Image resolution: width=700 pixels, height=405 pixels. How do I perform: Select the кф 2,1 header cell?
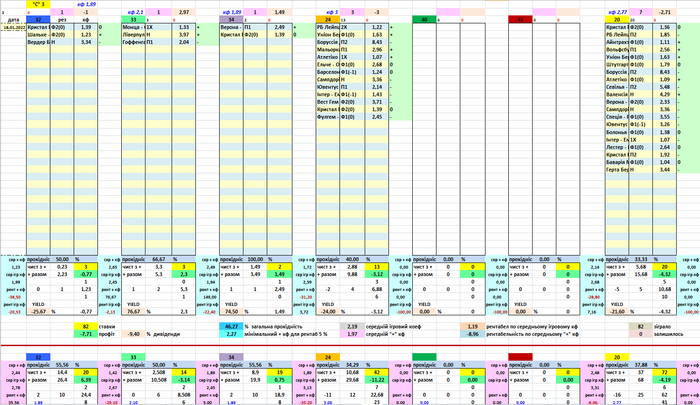[x=133, y=12]
